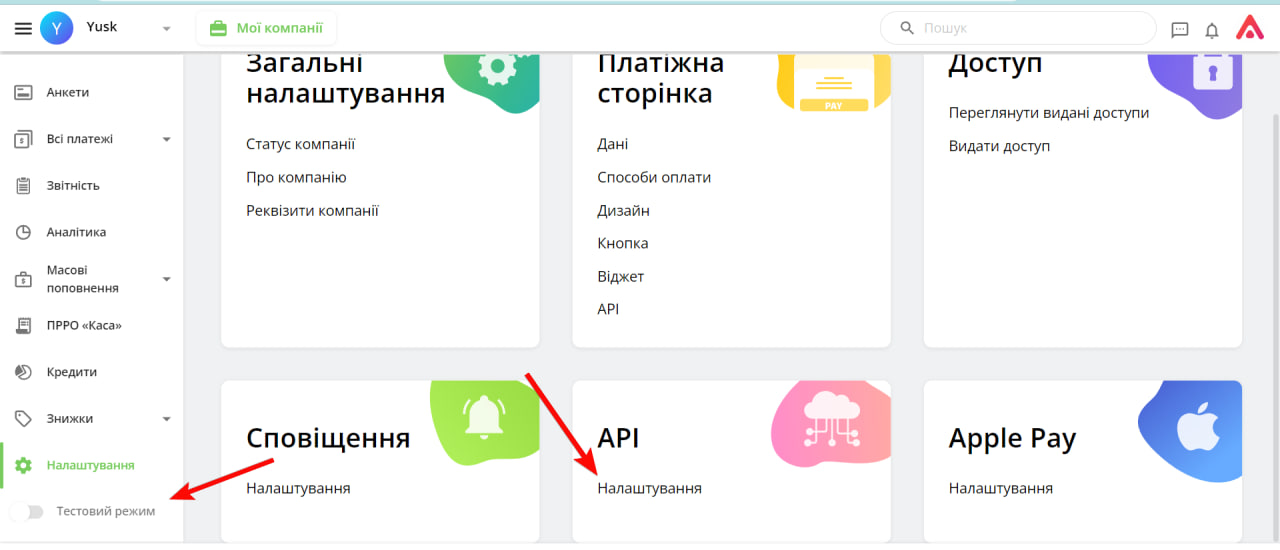Select Налаштування in the sidebar

pyautogui.click(x=92, y=465)
